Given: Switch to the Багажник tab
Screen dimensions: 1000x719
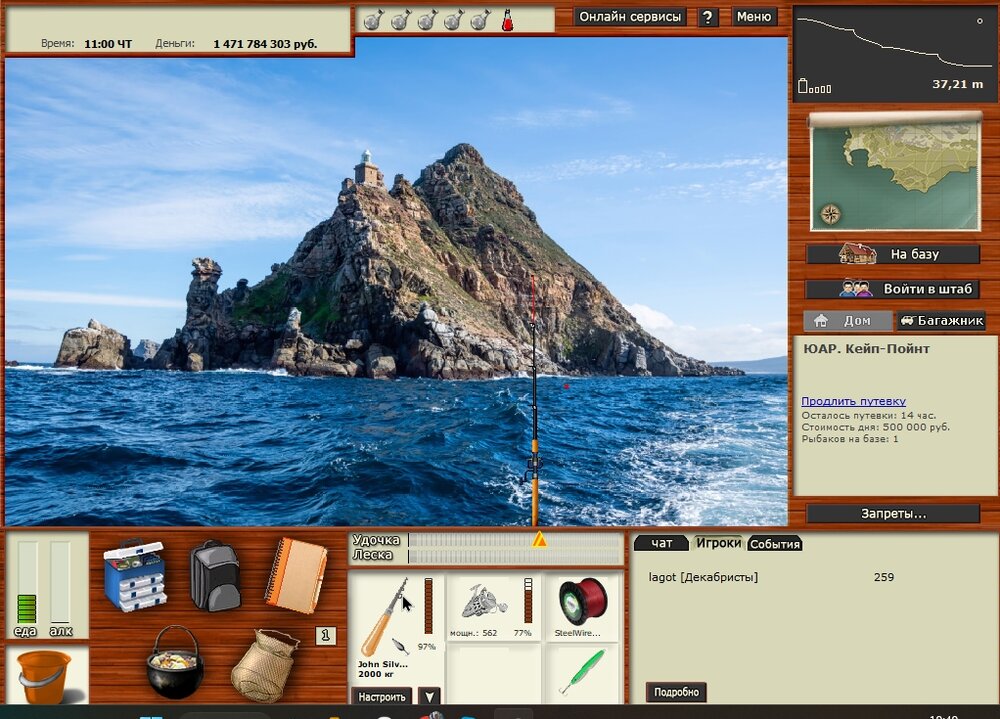Looking at the screenshot, I should click(x=941, y=320).
